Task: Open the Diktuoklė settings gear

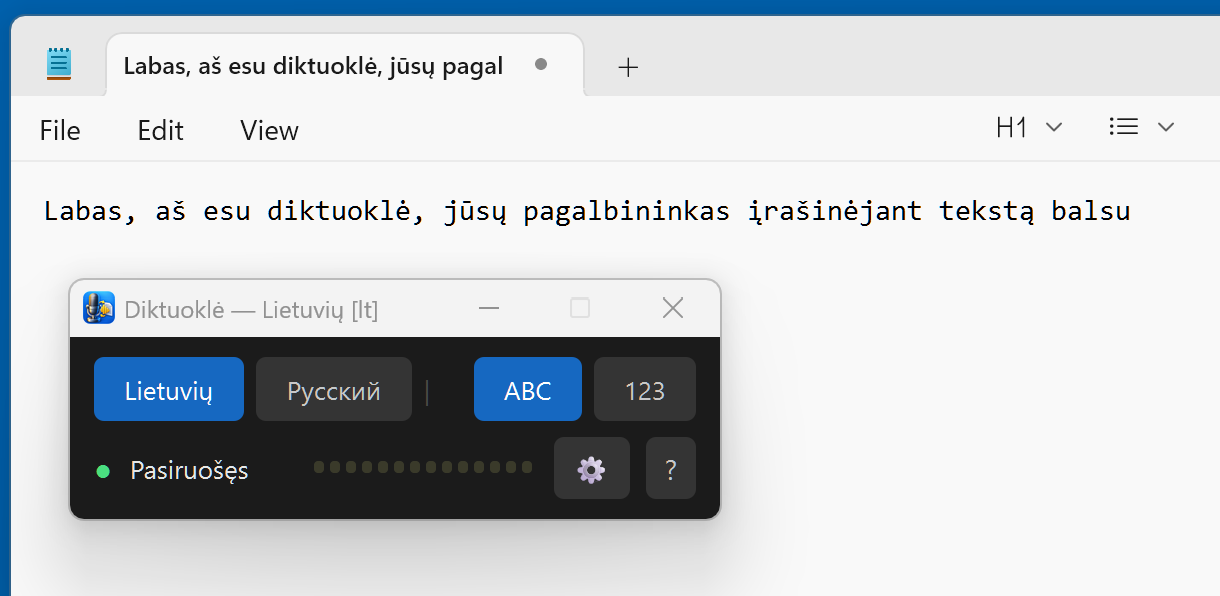Action: coord(592,468)
